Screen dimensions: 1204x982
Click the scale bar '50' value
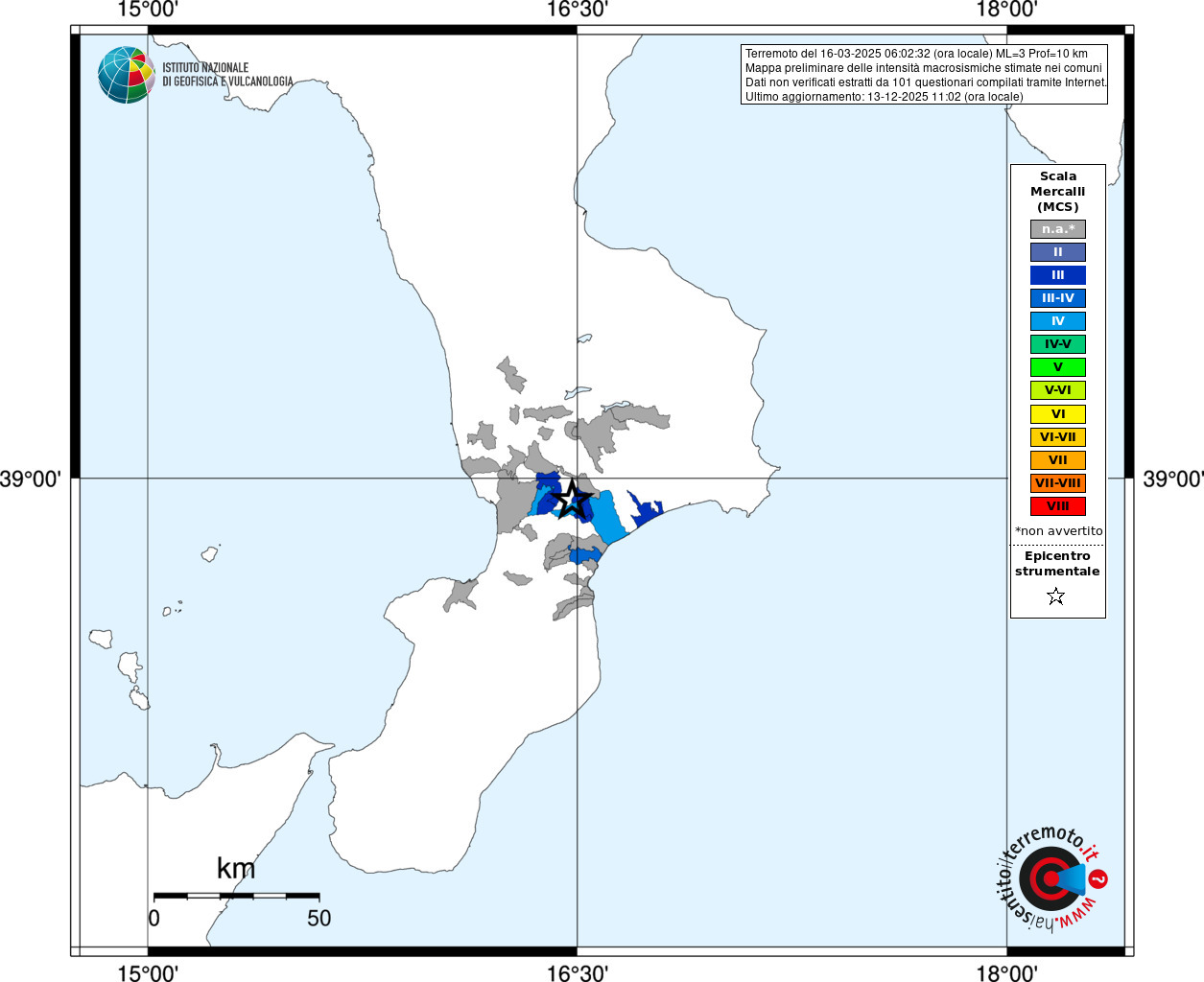click(319, 918)
